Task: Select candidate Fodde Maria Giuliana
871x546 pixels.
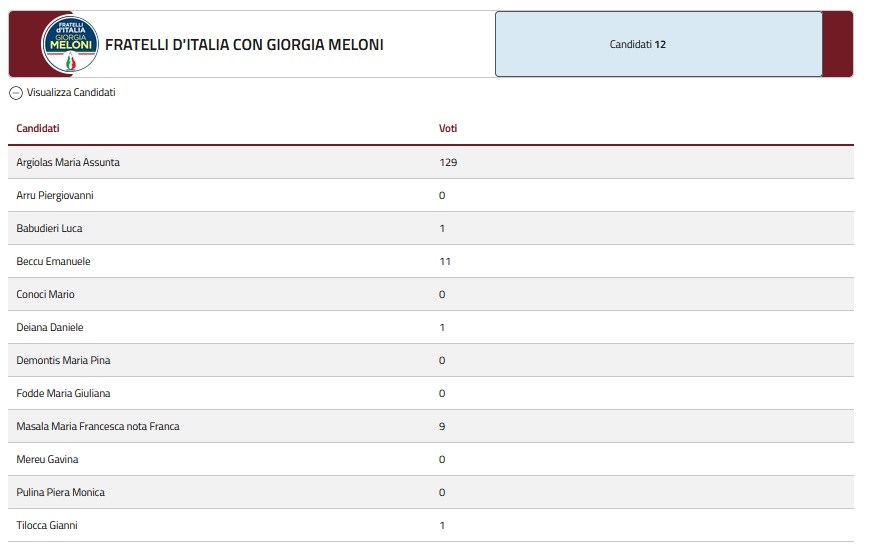Action: point(63,393)
